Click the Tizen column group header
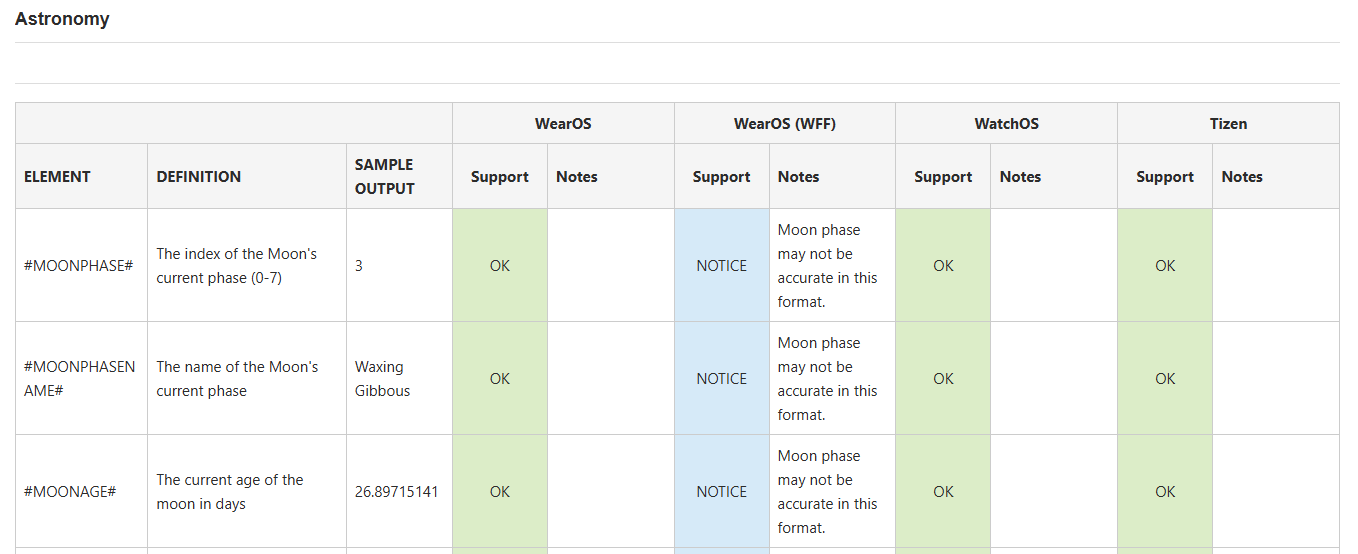Viewport: 1358px width, 554px height. point(1228,123)
